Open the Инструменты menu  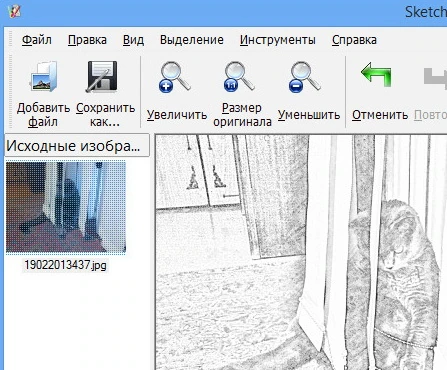pos(278,40)
